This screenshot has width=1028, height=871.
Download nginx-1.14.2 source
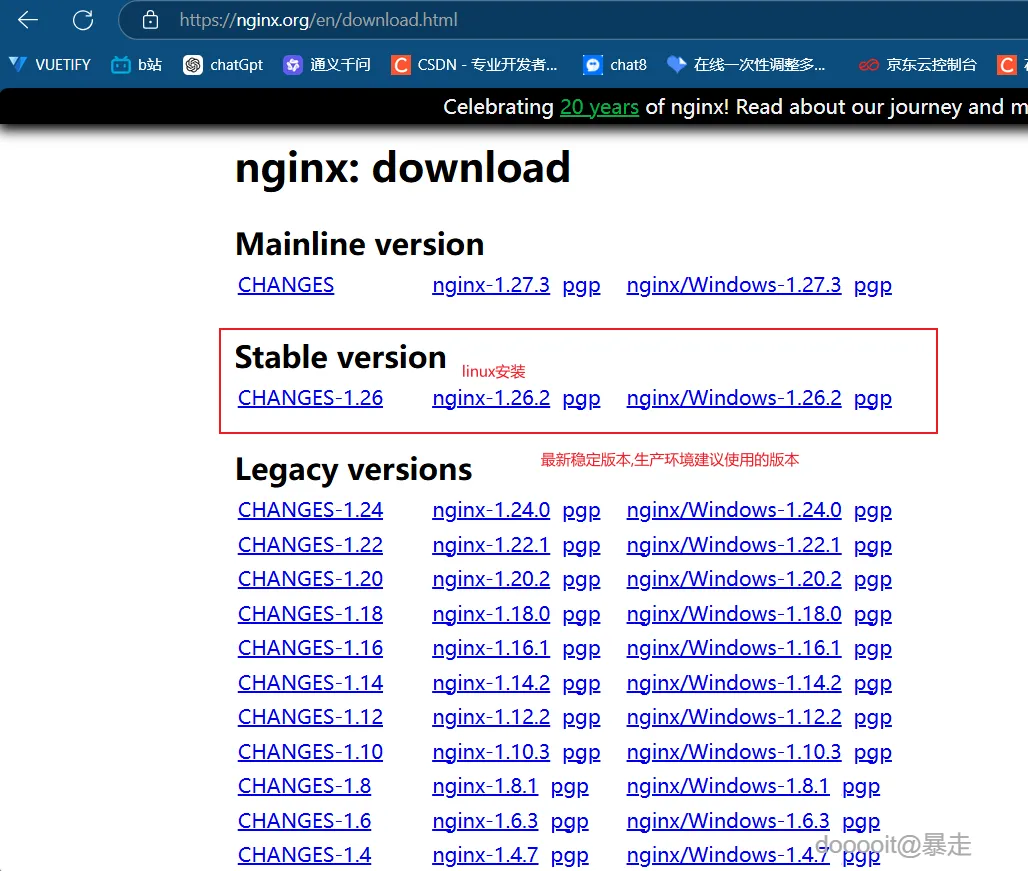pos(491,683)
